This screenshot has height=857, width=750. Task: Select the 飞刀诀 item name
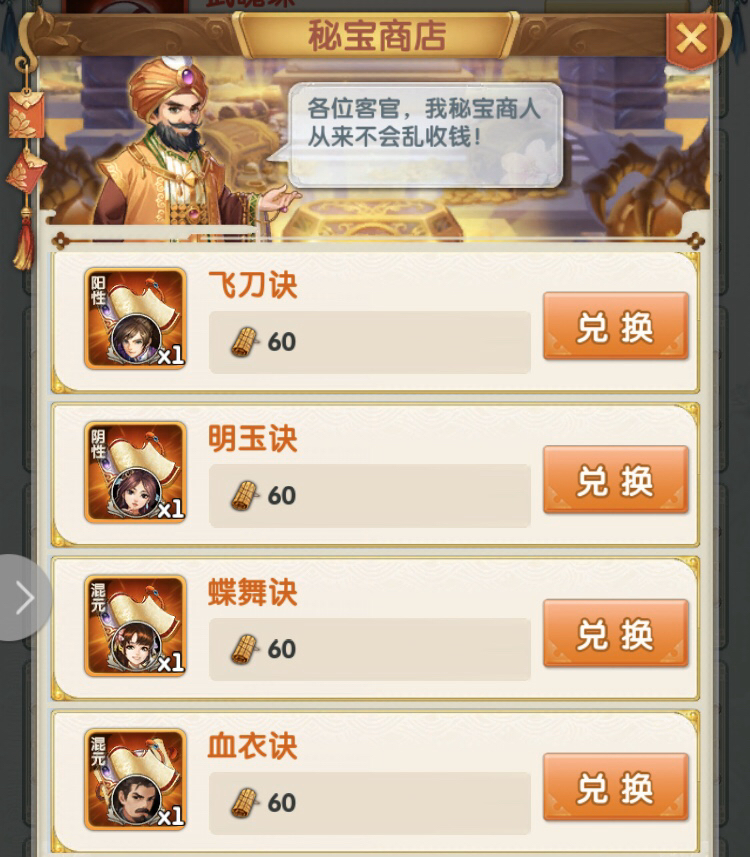pyautogui.click(x=253, y=285)
